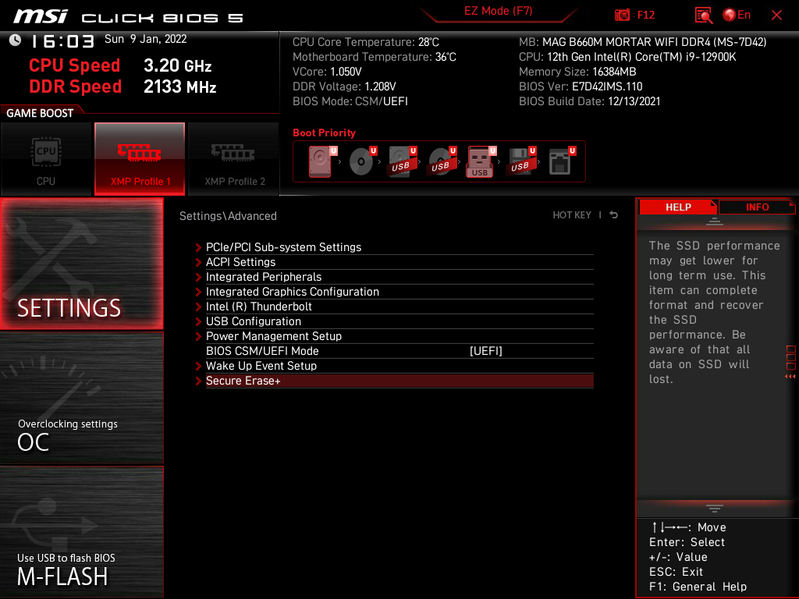The width and height of the screenshot is (799, 599).
Task: Collapse help panel with the side arrows
Action: (x=790, y=376)
